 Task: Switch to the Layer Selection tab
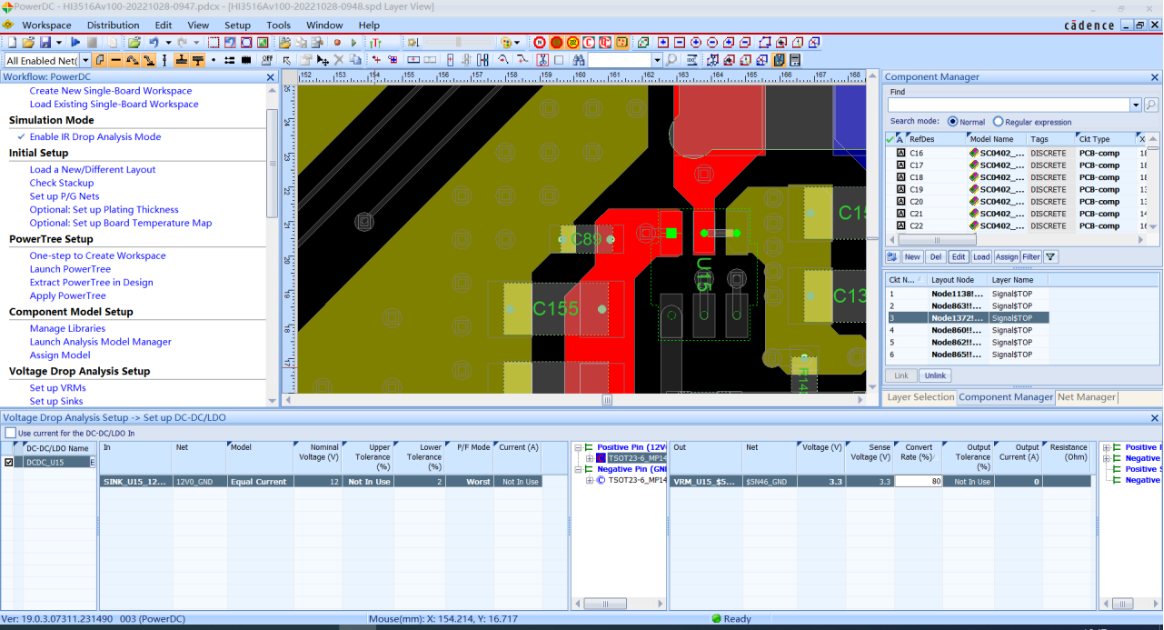click(920, 397)
